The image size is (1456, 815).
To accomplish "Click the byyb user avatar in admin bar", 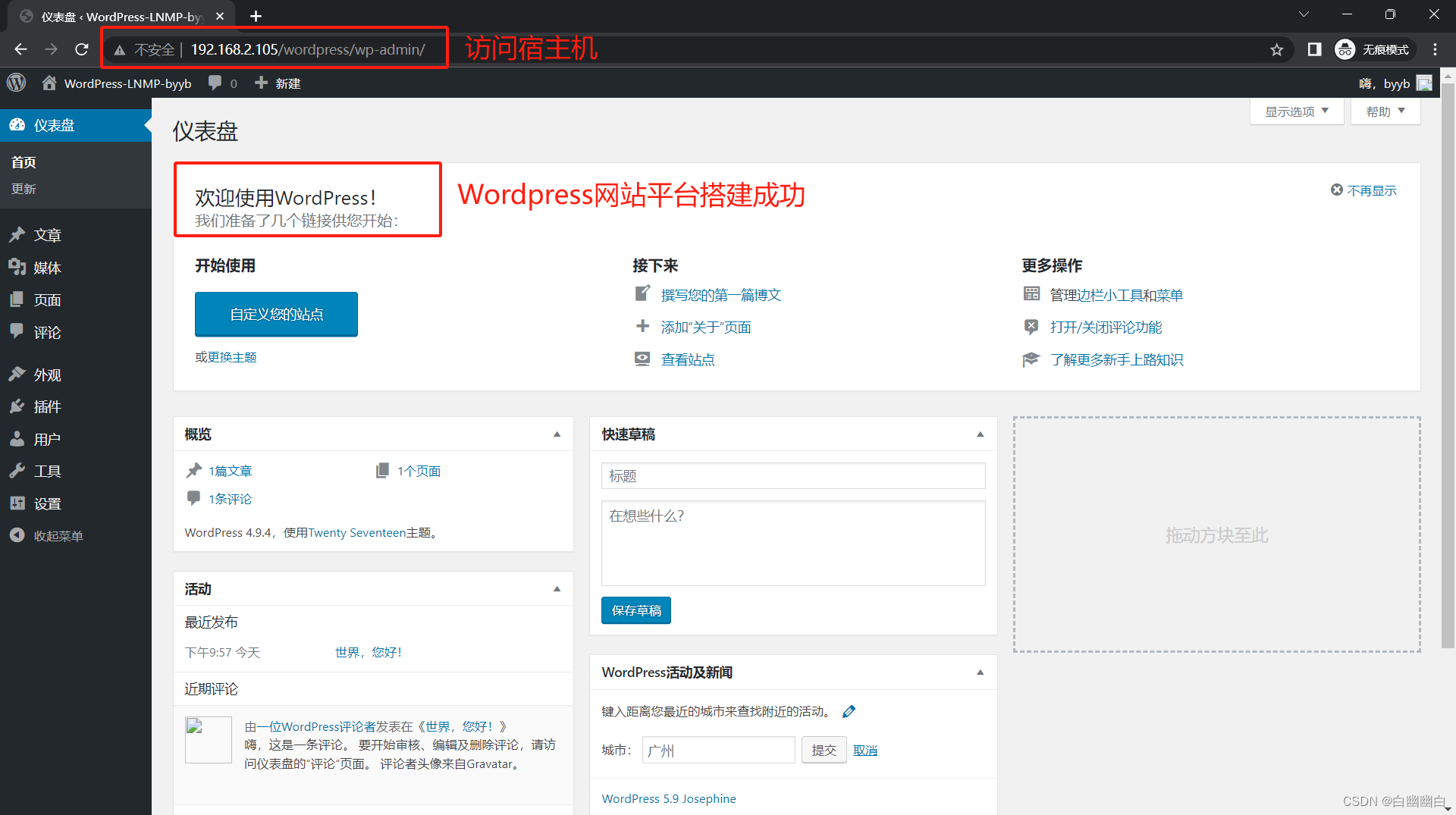I will [1424, 83].
